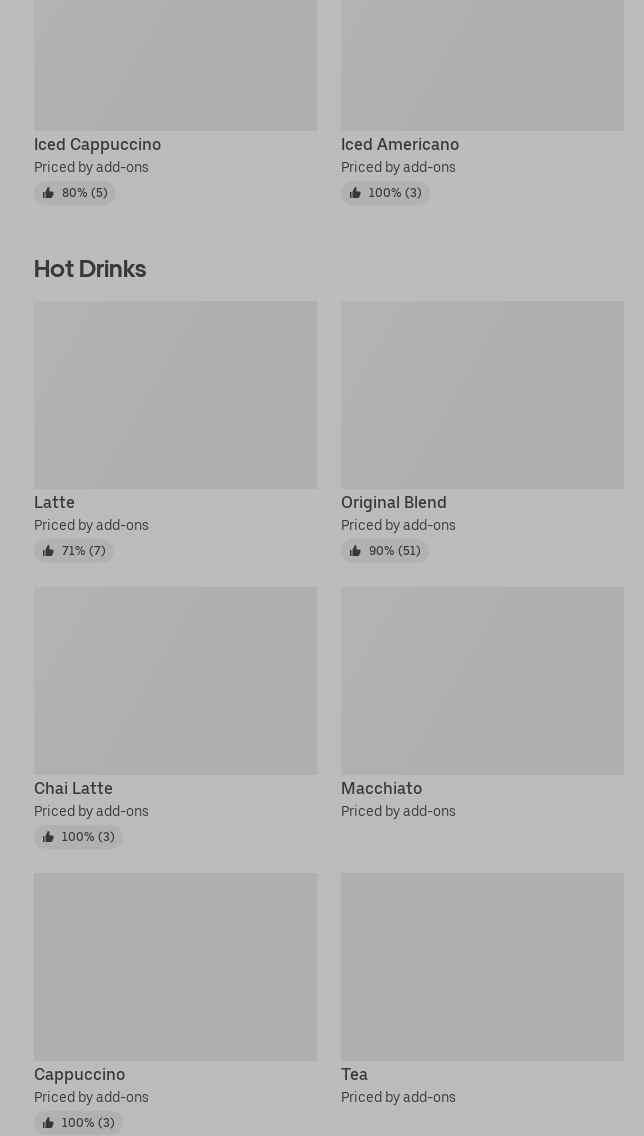Click thumbs-up icon under Chai Latte
The width and height of the screenshot is (644, 1136).
point(48,837)
